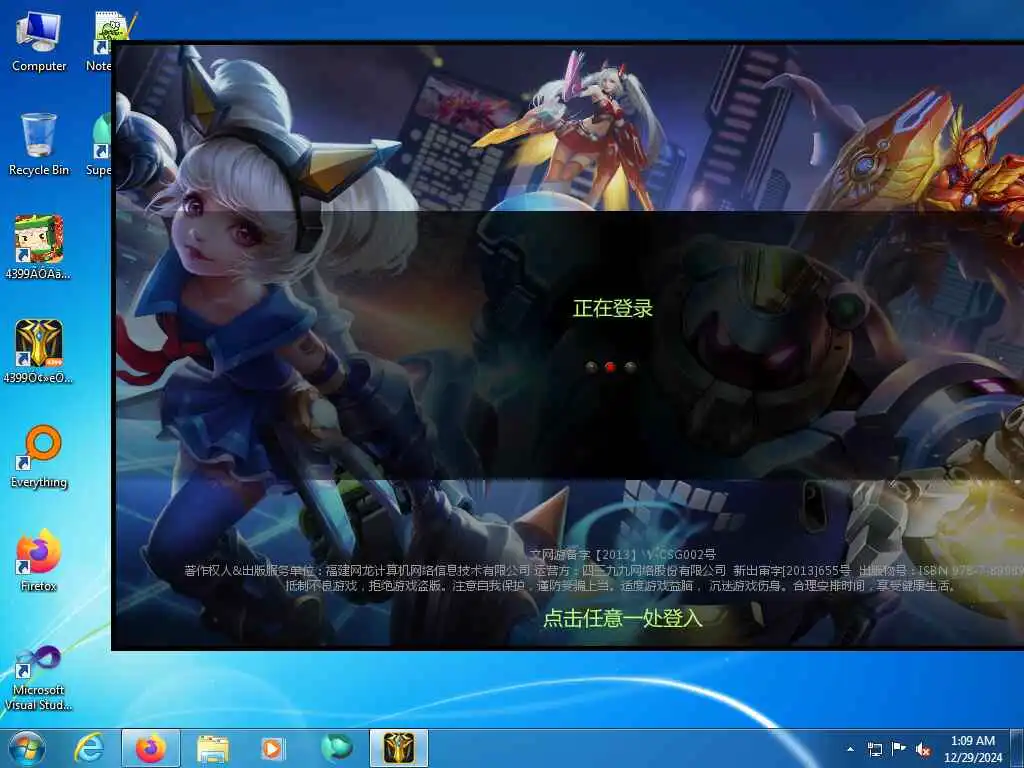This screenshot has height=768, width=1024.
Task: Select the Firefox desktop shortcut
Action: click(39, 560)
